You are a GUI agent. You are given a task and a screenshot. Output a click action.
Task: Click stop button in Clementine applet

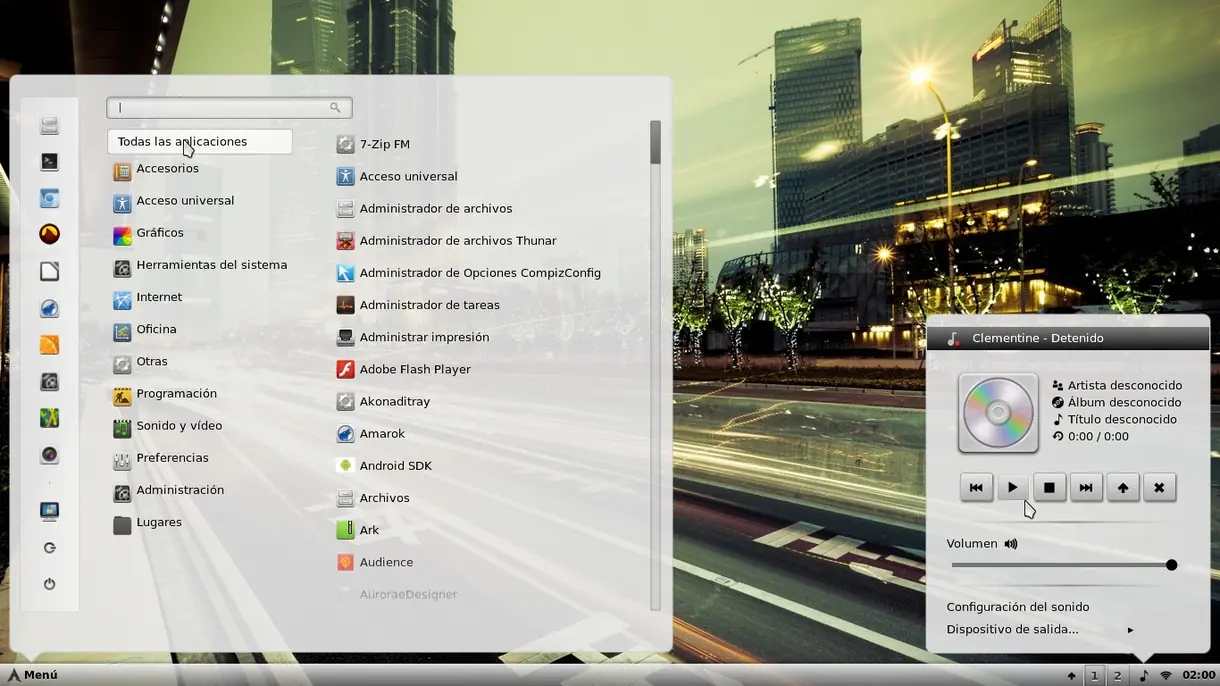tap(1049, 487)
